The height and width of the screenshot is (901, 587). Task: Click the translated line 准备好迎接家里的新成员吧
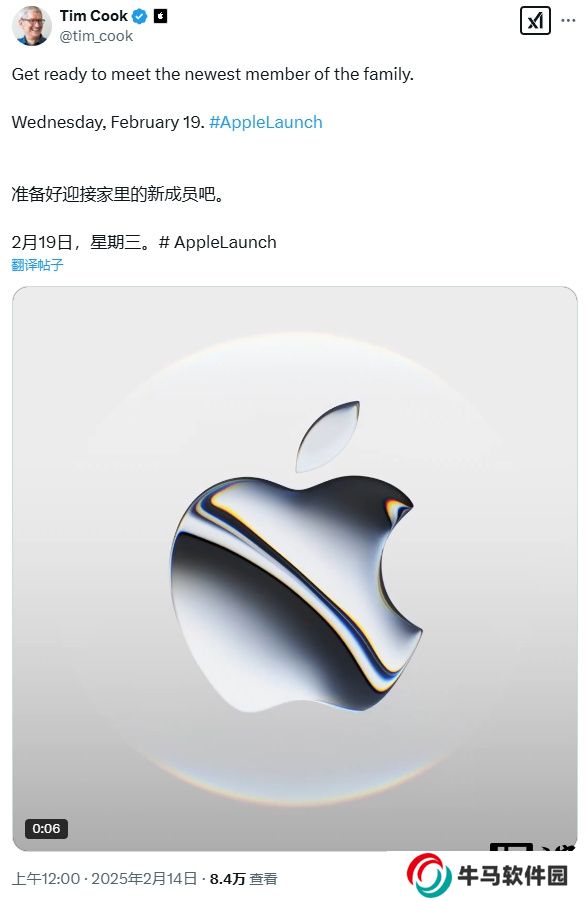(x=117, y=194)
